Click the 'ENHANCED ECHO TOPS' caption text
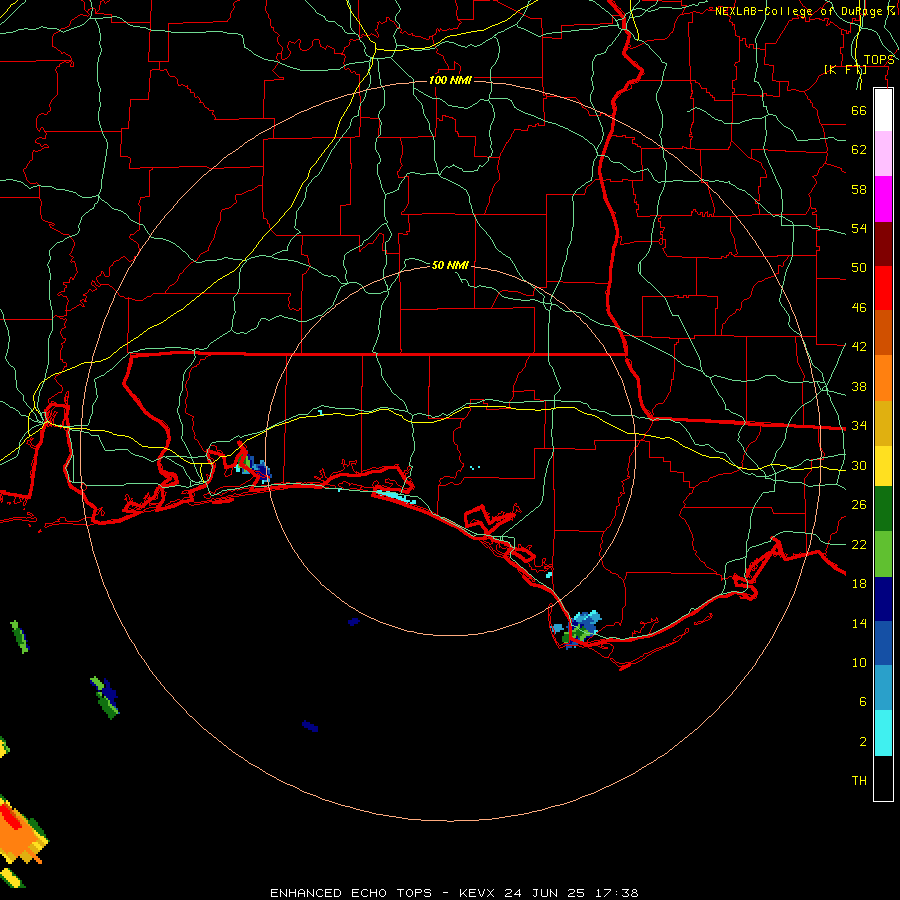Viewport: 900px width, 900px height. (x=351, y=893)
